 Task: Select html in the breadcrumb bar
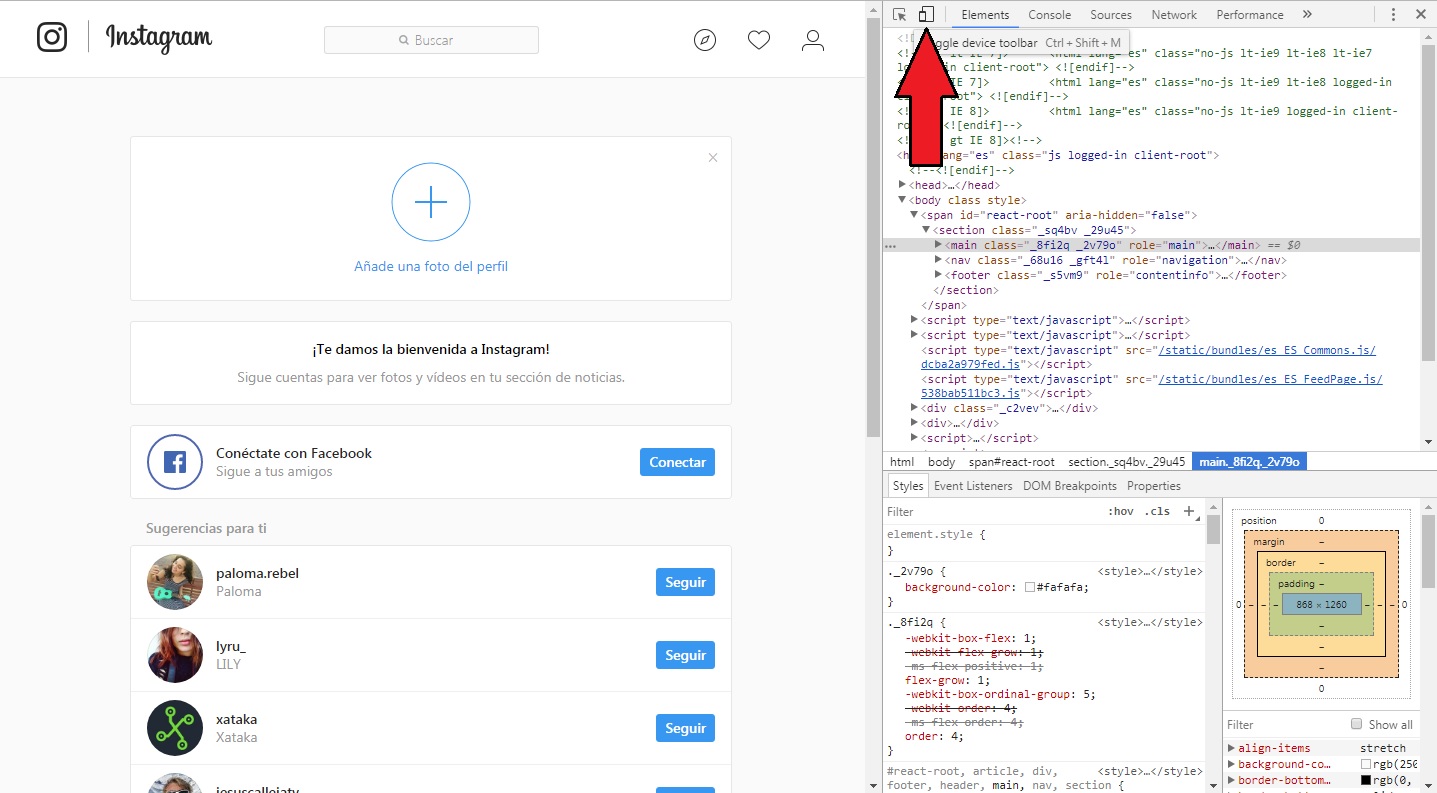pyautogui.click(x=902, y=462)
